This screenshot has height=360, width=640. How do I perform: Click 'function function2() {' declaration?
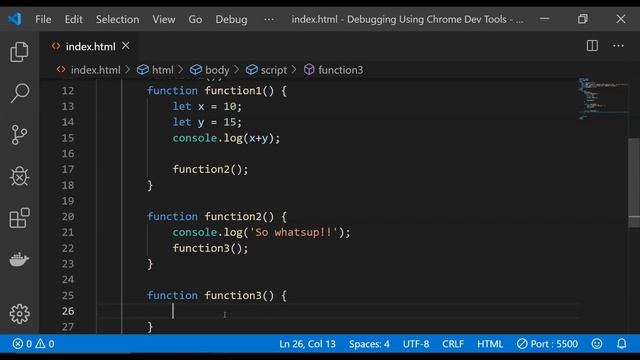217,216
